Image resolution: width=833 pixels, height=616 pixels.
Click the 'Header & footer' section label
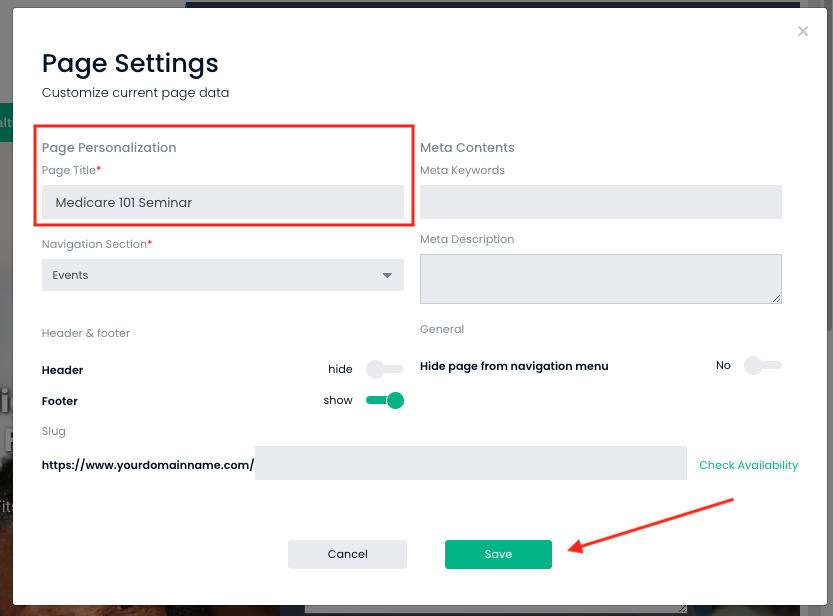coord(86,333)
